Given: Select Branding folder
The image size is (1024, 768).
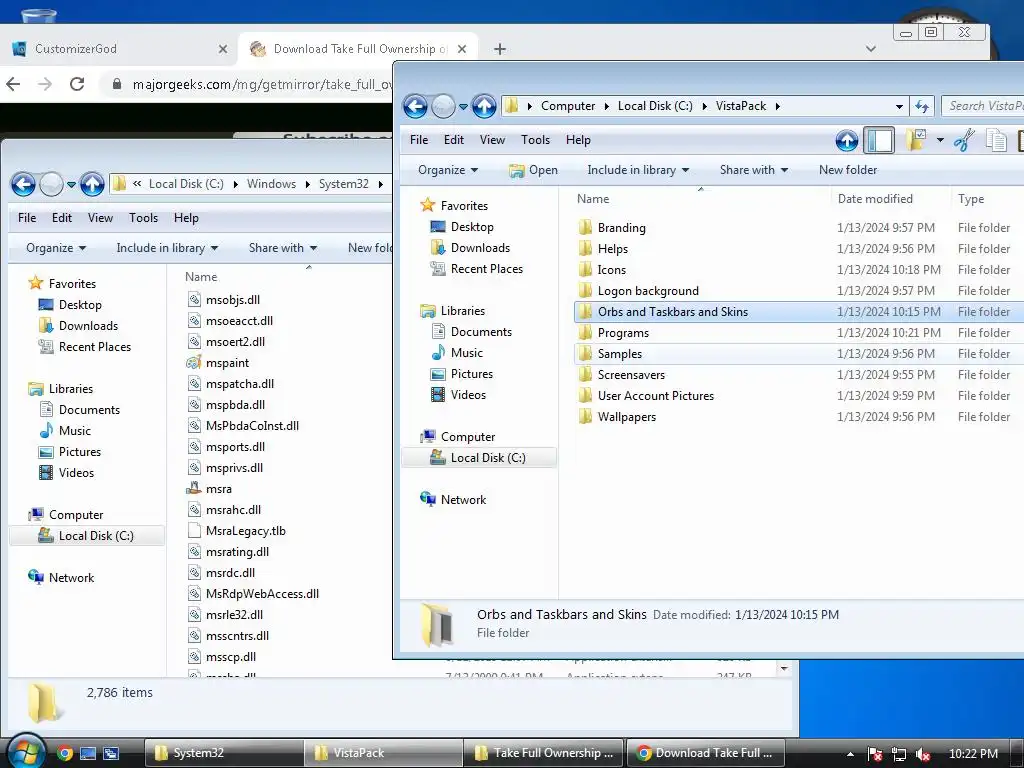Looking at the screenshot, I should click(621, 228).
